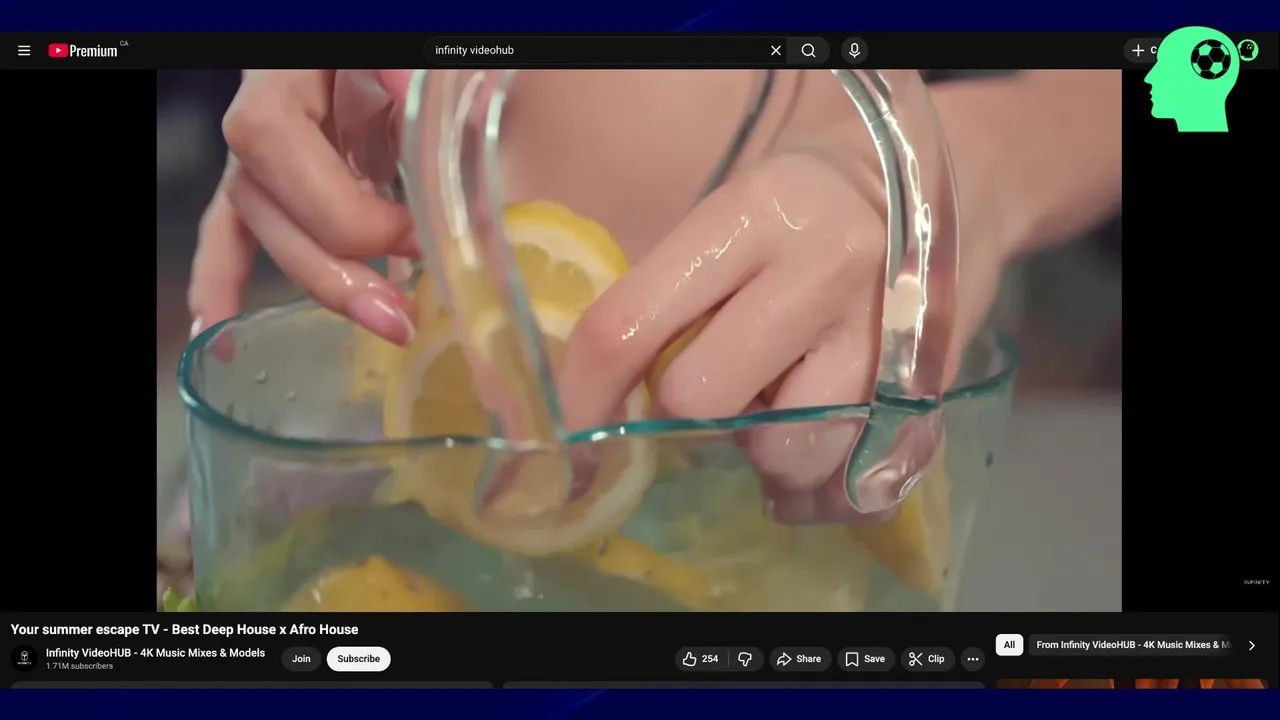Open Infinity VideoHUB channel name link
This screenshot has height=720, width=1280.
[x=155, y=653]
